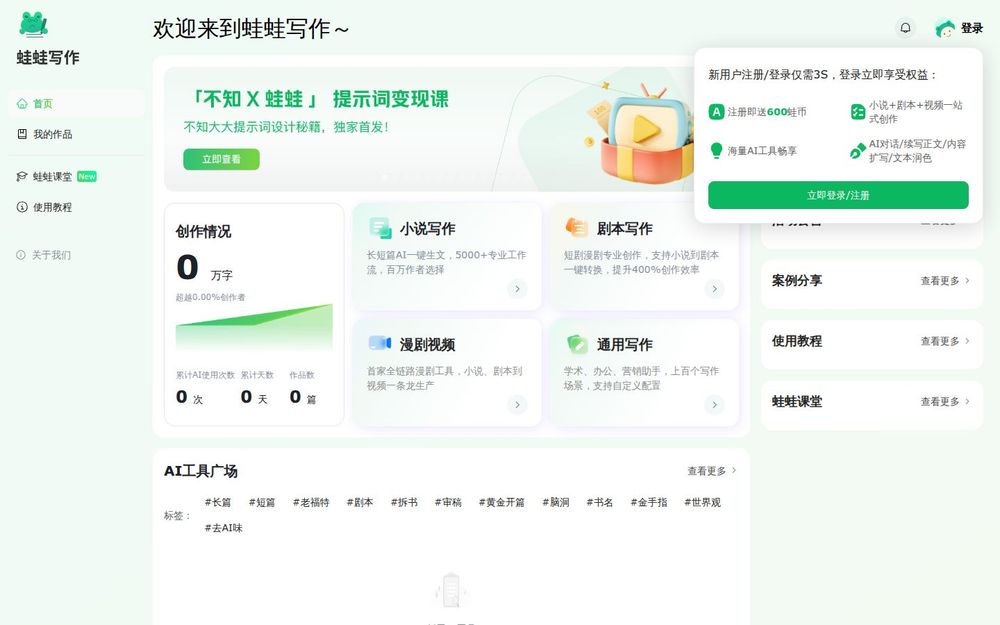This screenshot has width=1000, height=625.
Task: Click the 登录 login text at top right
Action: [x=972, y=28]
